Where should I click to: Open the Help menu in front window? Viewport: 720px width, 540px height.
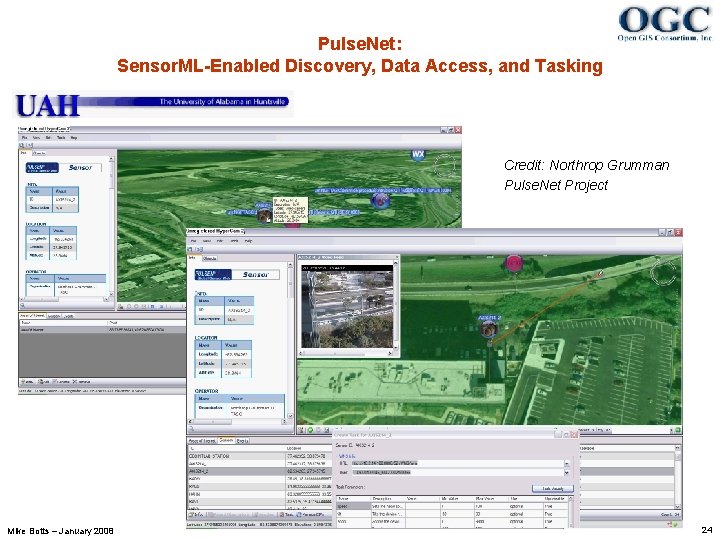click(x=248, y=241)
